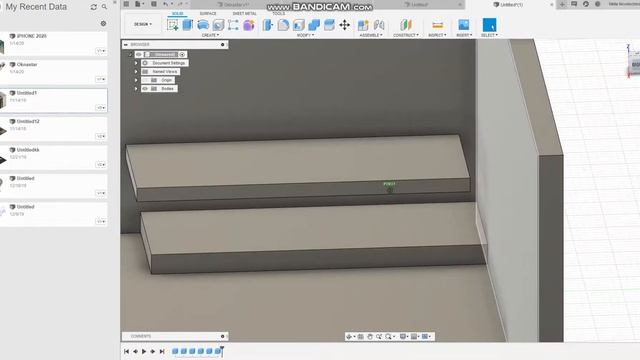Toggle visibility of Origin folder
640x360 pixels.
(145, 80)
